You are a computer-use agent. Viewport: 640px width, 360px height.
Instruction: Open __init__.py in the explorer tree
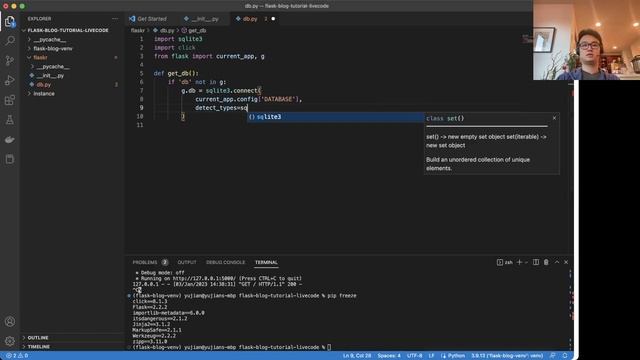[50, 76]
